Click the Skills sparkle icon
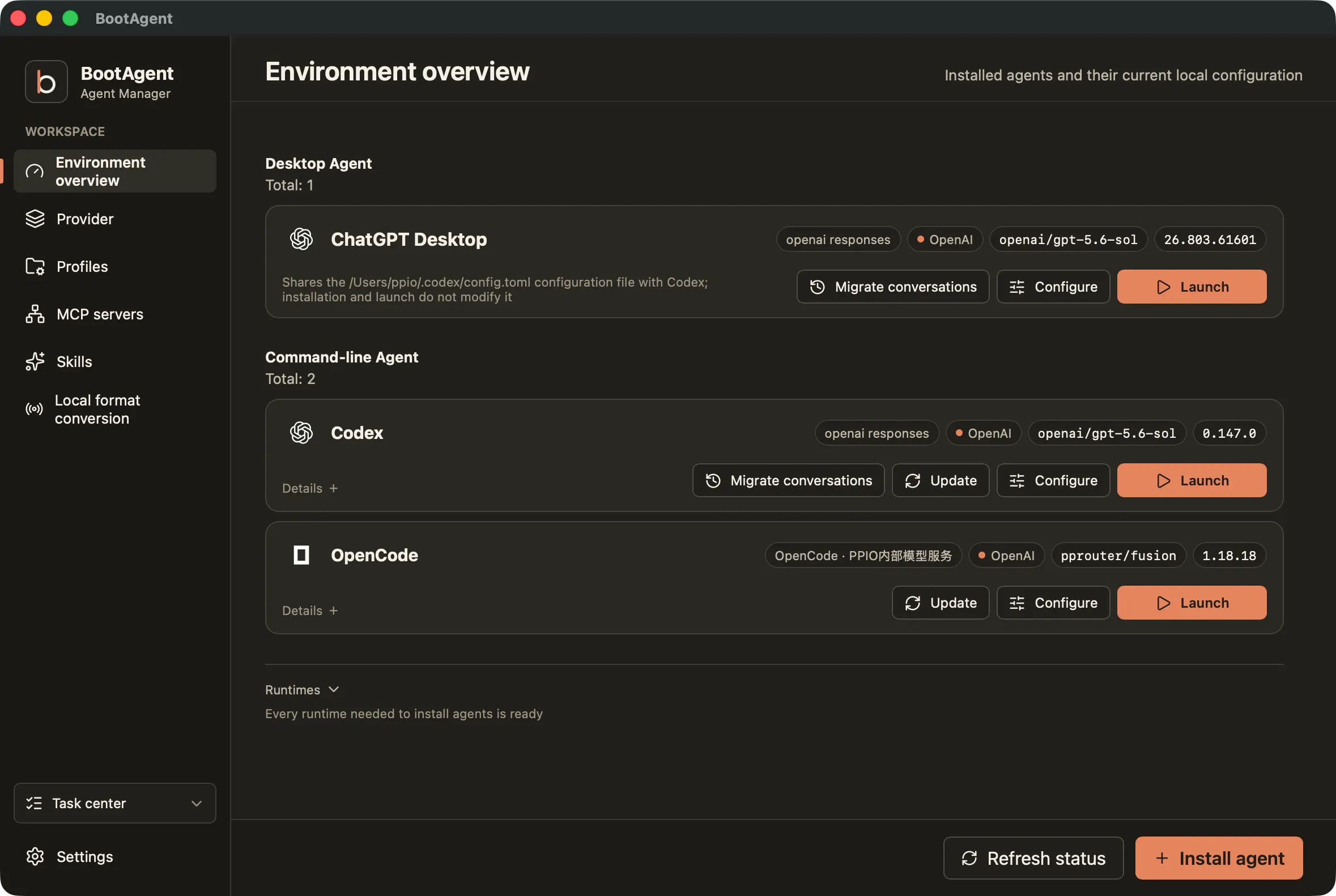The height and width of the screenshot is (896, 1336). tap(35, 362)
